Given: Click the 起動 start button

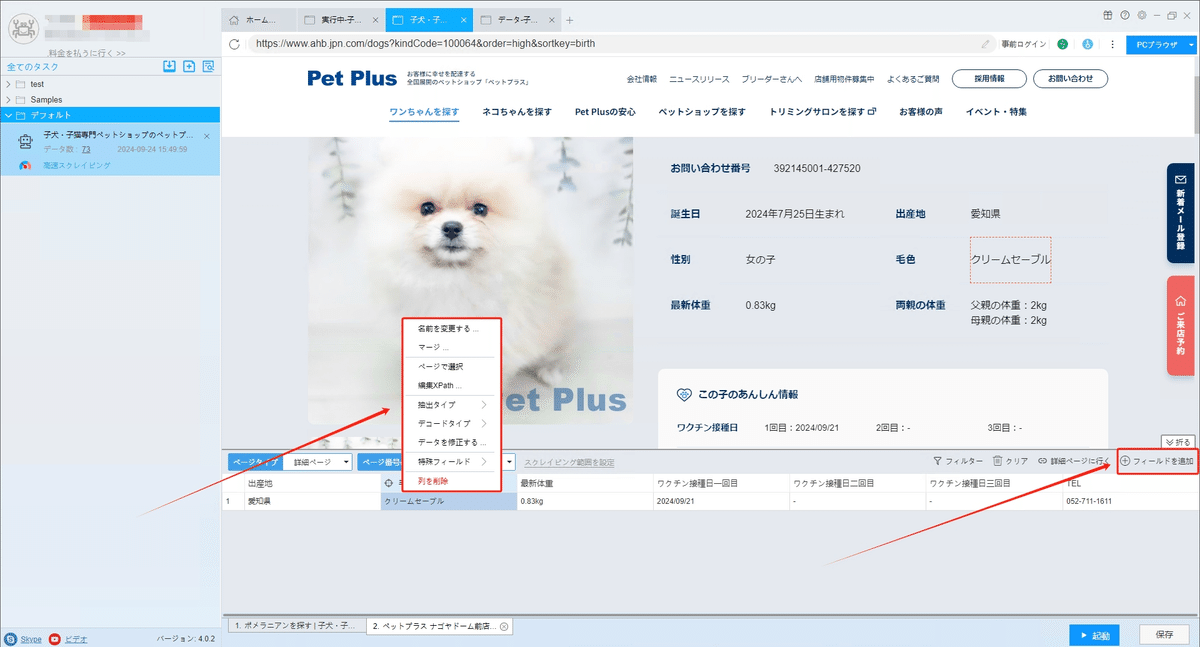Looking at the screenshot, I should tap(1094, 635).
